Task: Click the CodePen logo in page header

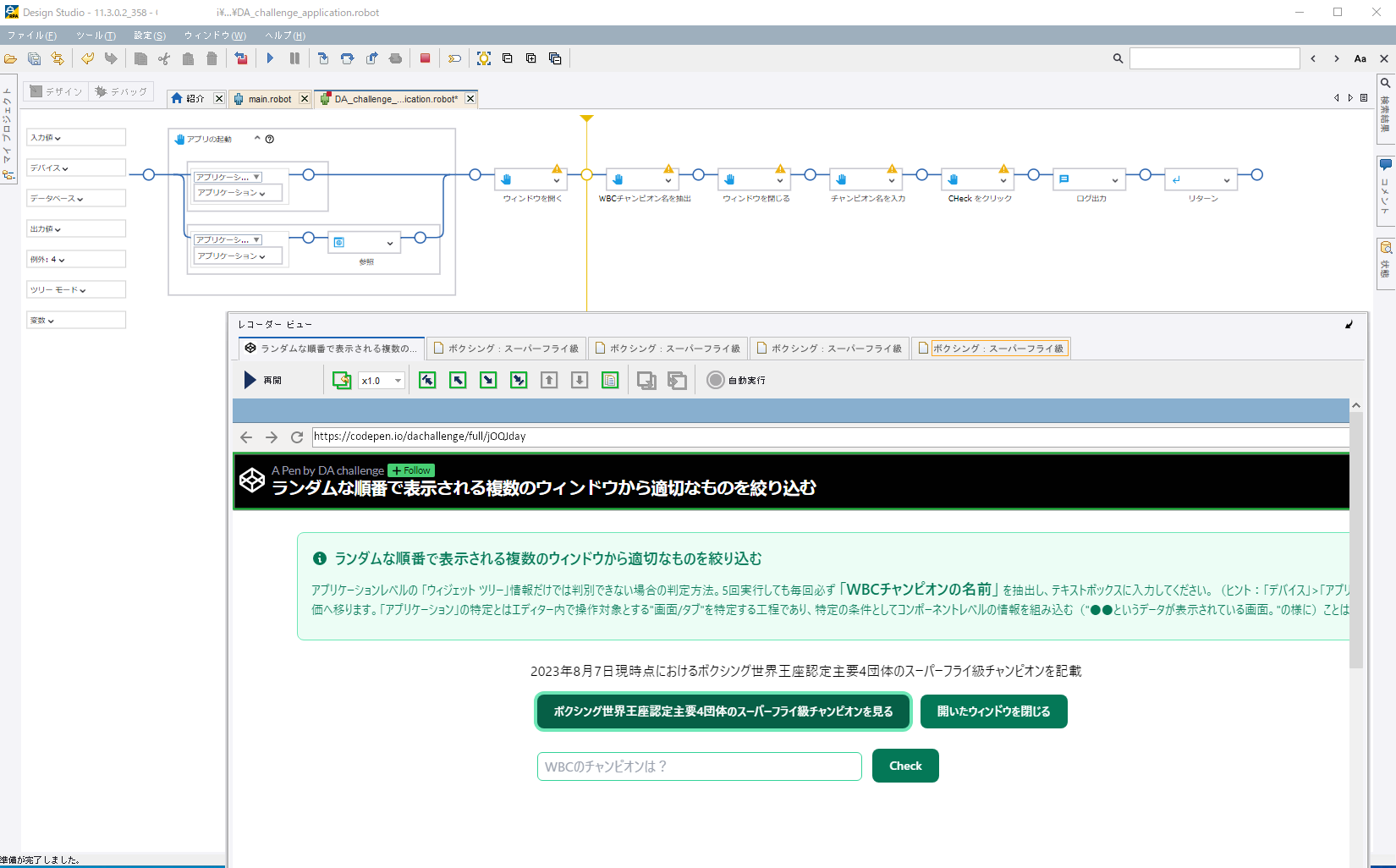Action: click(252, 480)
